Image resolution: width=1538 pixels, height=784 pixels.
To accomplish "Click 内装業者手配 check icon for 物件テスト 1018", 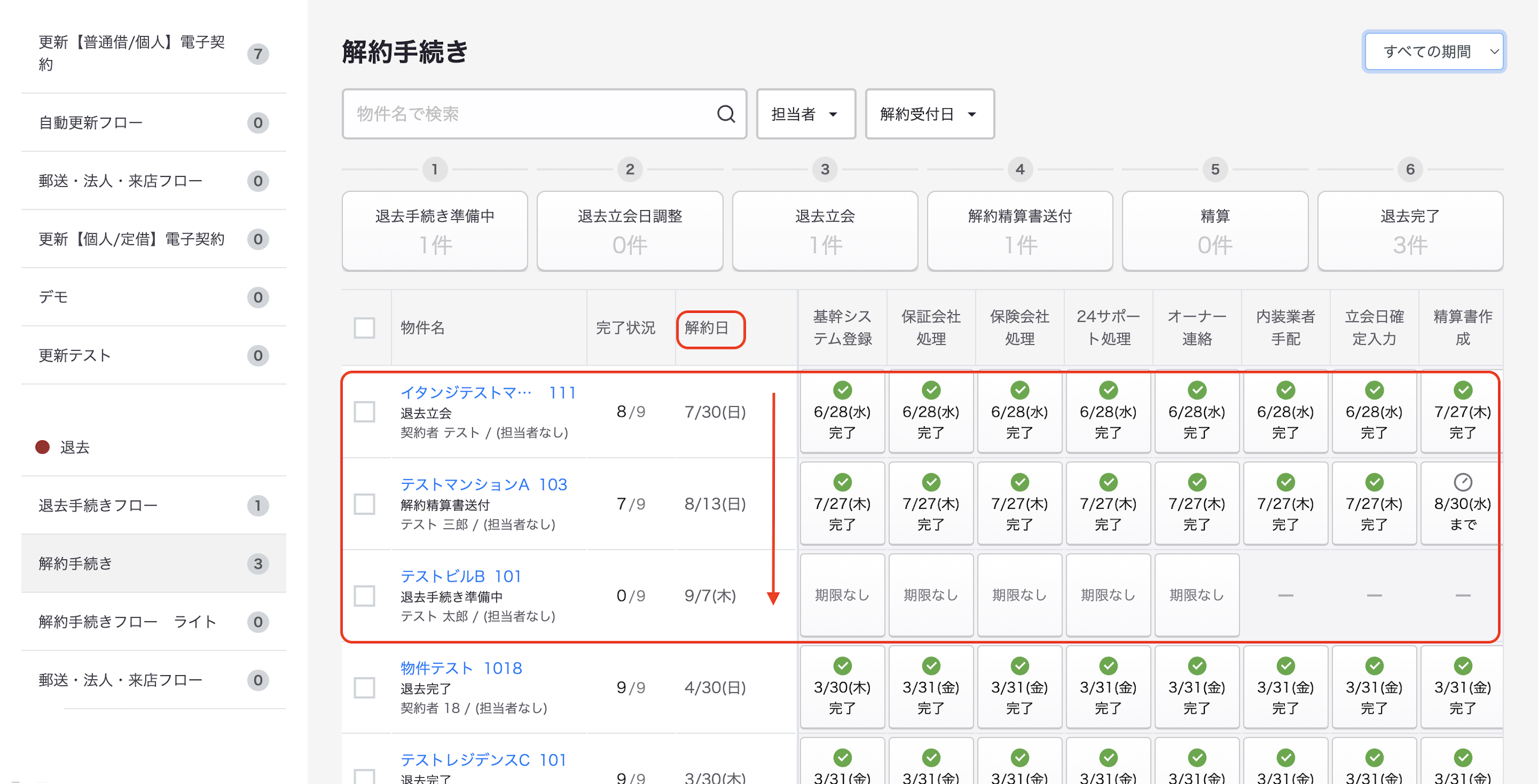I will coord(1285,666).
